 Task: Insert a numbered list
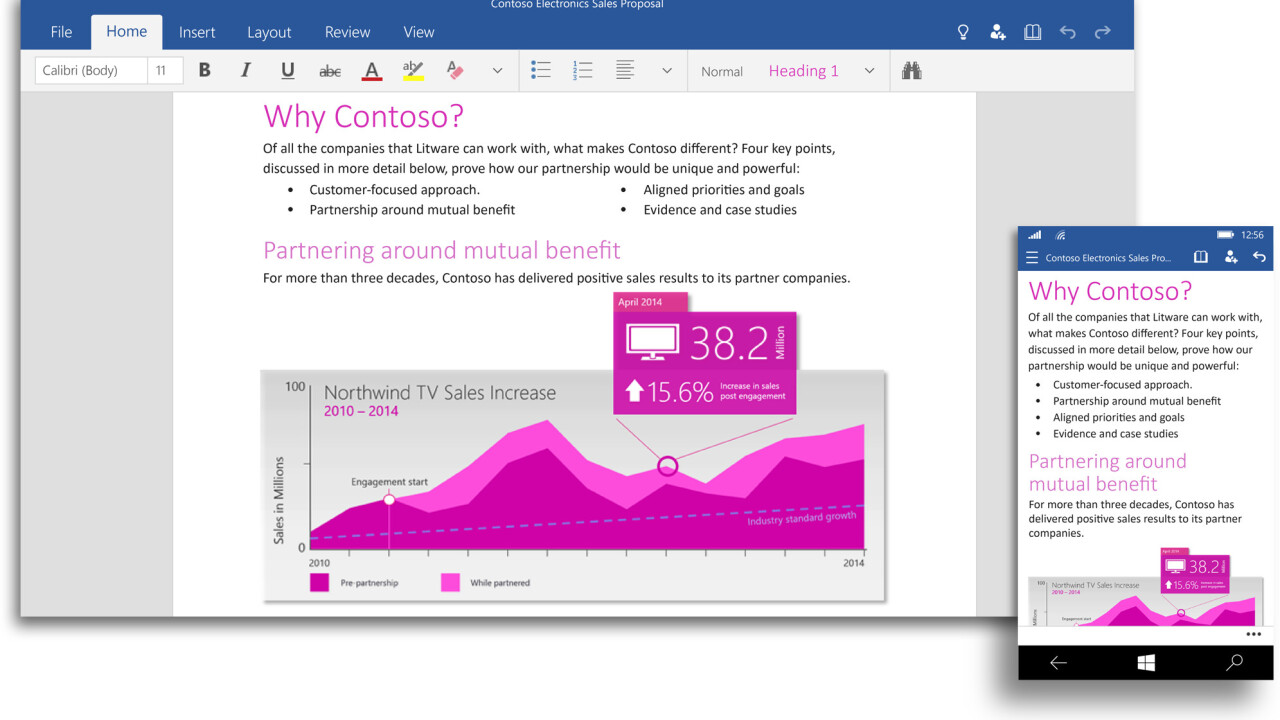click(583, 71)
